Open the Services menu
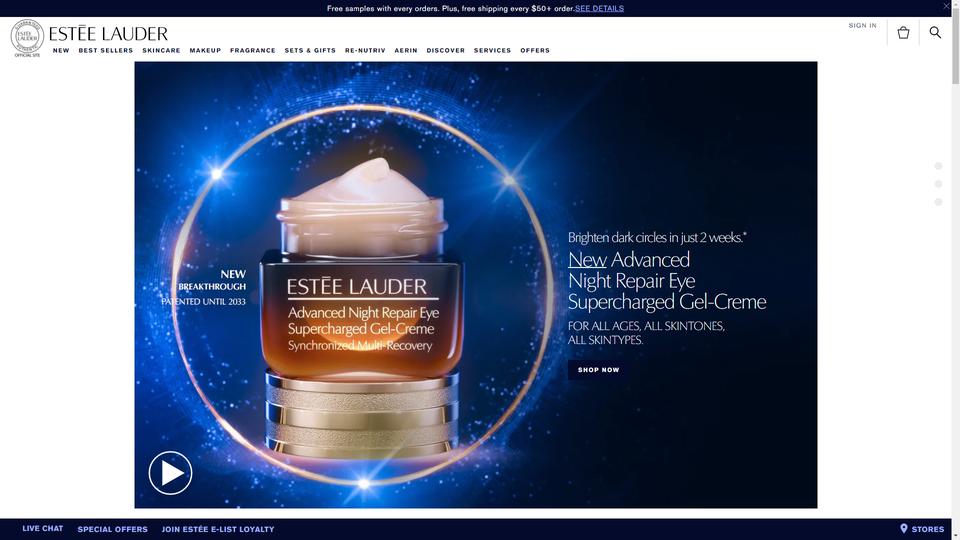Image resolution: width=960 pixels, height=540 pixels. click(492, 50)
